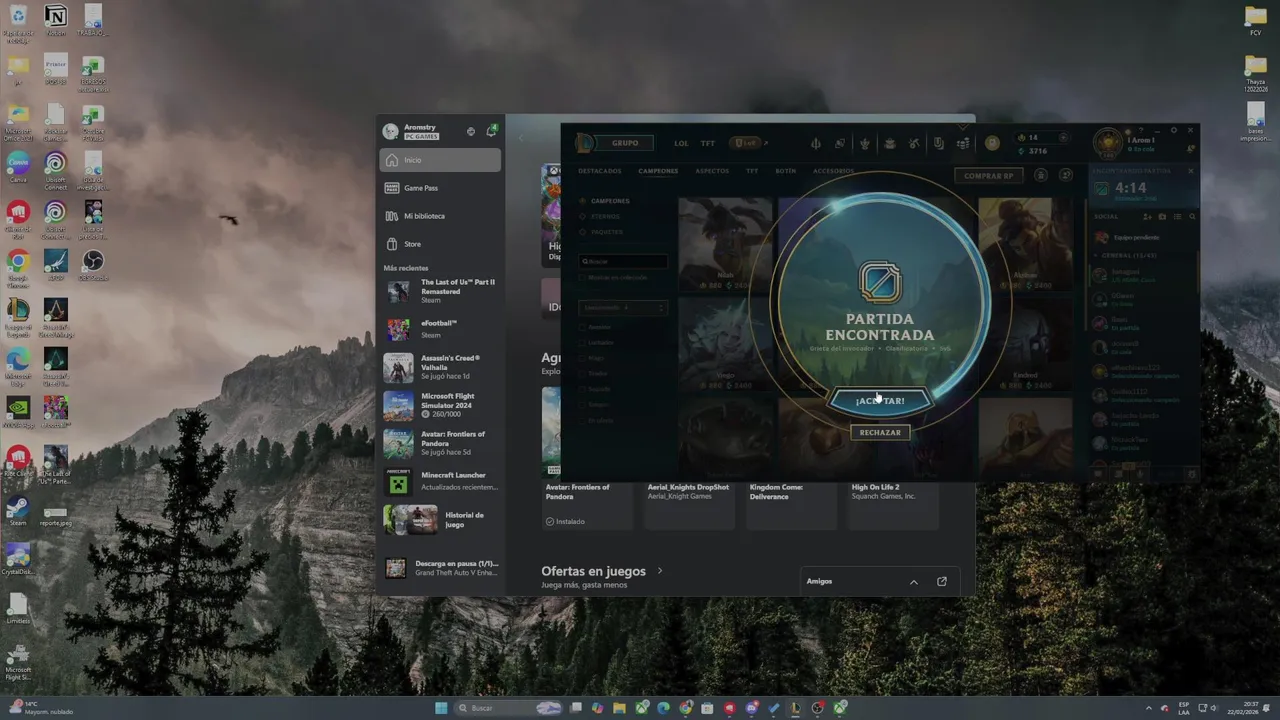This screenshot has height=720, width=1280.
Task: Open CAMPEONES store tab
Action: [658, 171]
